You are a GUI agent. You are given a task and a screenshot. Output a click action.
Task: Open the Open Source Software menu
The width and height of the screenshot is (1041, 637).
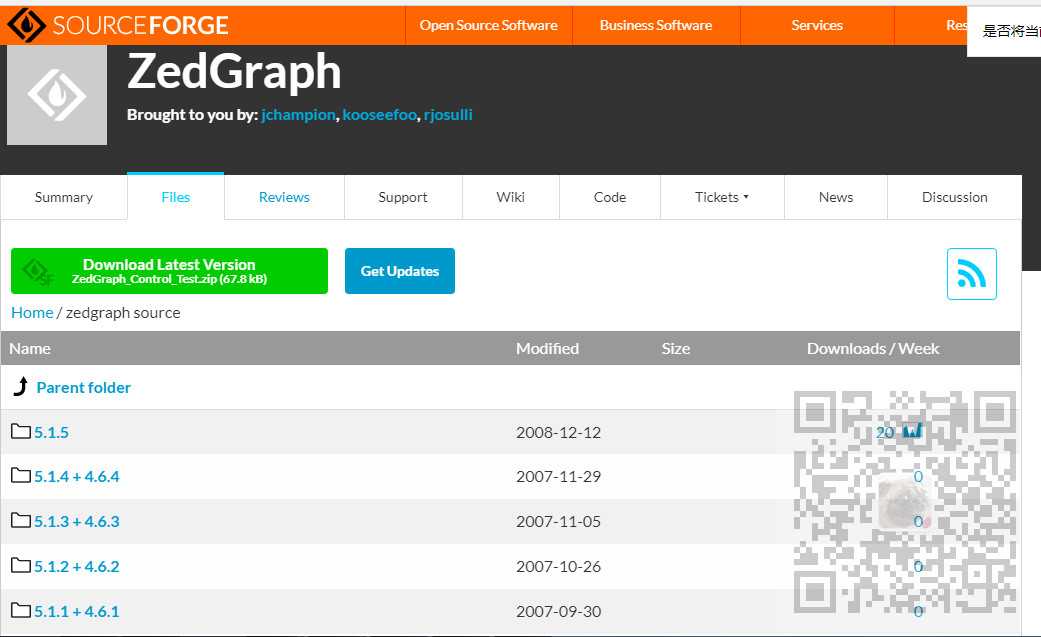[x=489, y=25]
